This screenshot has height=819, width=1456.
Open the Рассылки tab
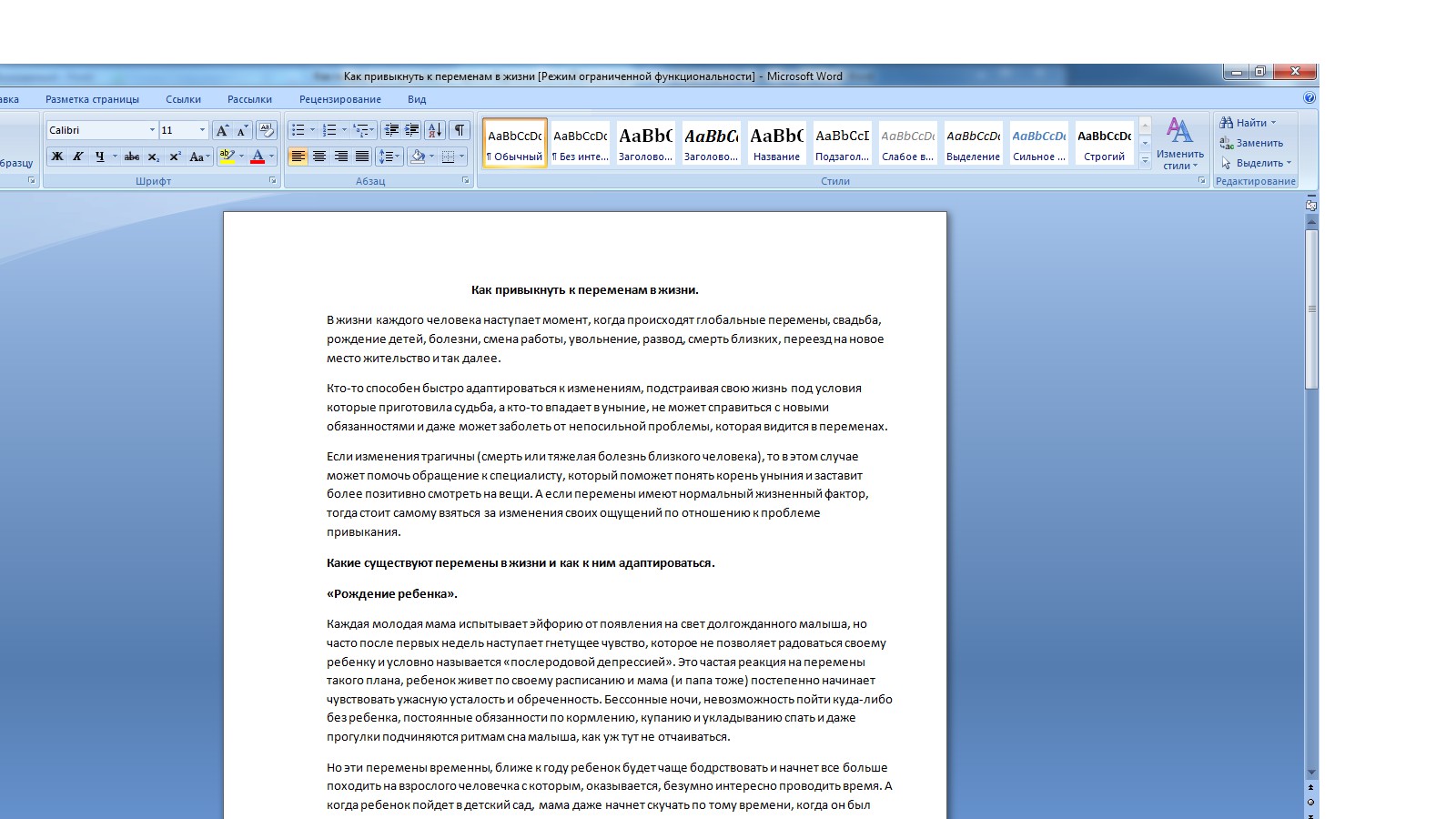click(249, 99)
